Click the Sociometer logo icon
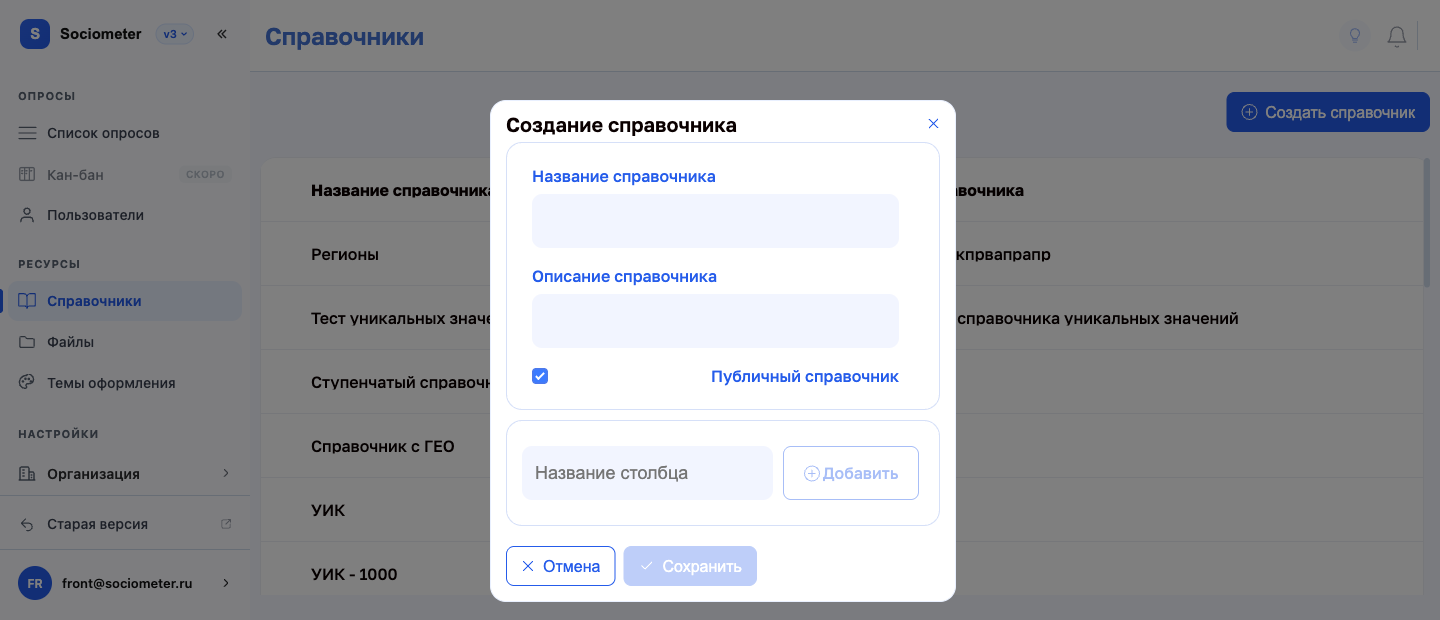This screenshot has height=620, width=1440. [35, 34]
